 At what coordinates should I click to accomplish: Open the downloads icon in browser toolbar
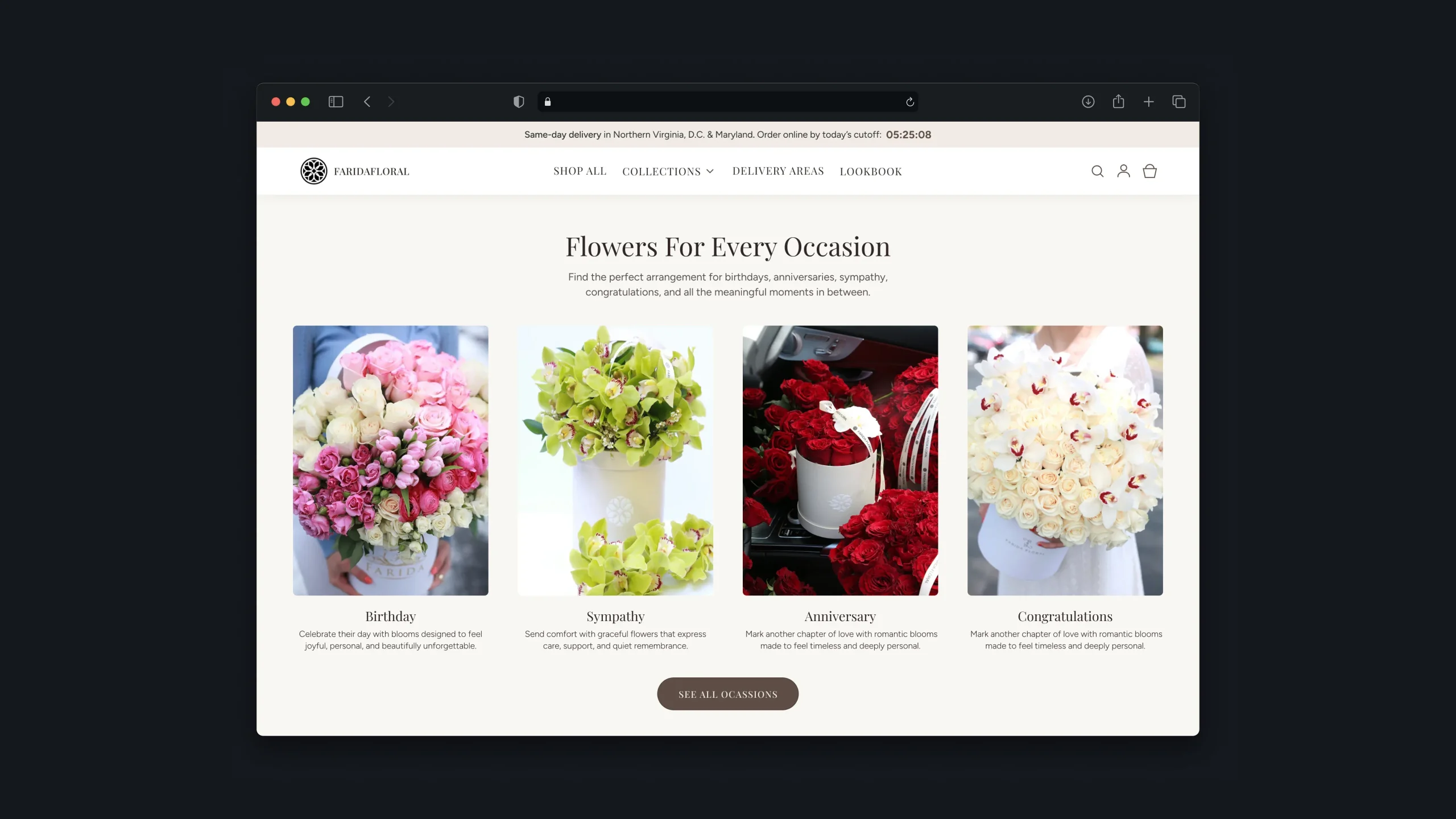[1088, 102]
